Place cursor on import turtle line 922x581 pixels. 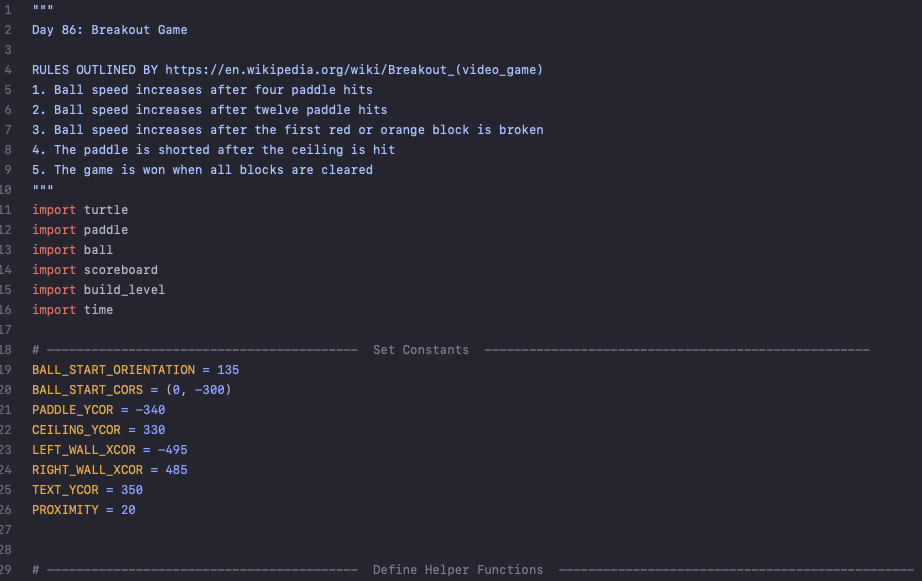[80, 210]
